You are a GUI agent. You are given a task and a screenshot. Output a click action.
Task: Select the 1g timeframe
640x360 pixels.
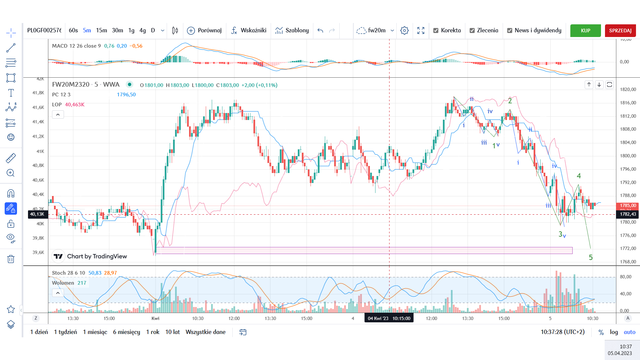[131, 31]
